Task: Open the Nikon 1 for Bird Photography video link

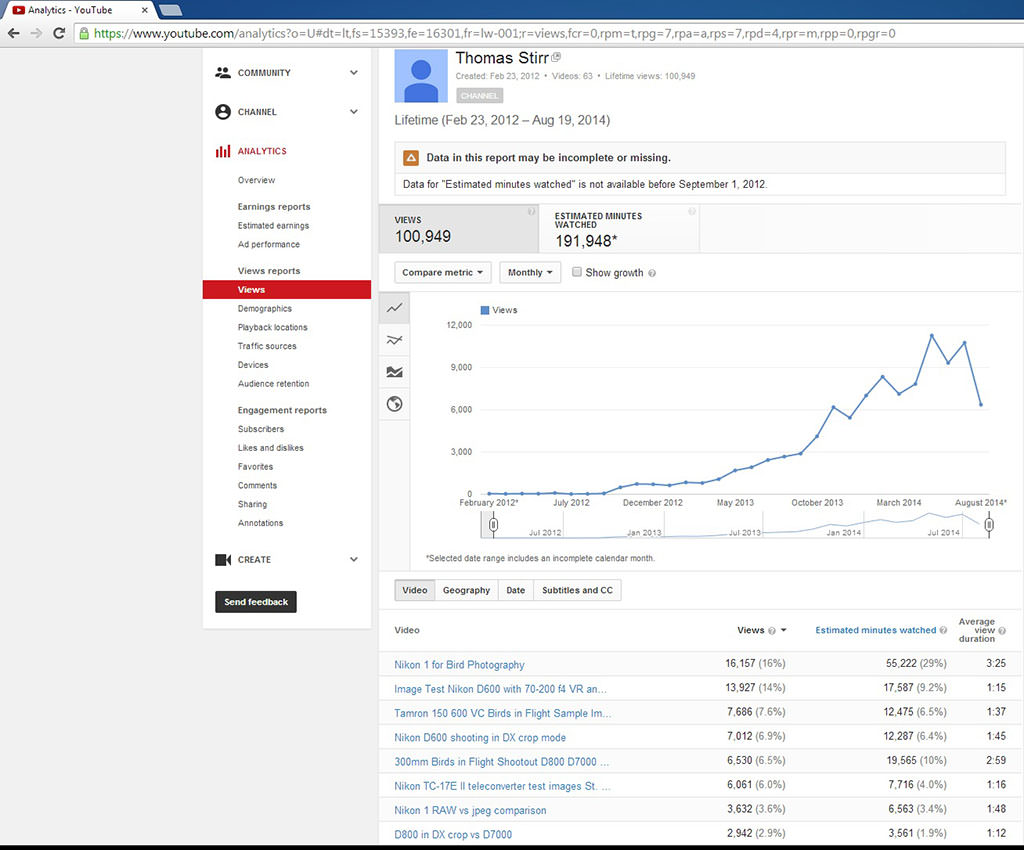Action: click(x=459, y=665)
